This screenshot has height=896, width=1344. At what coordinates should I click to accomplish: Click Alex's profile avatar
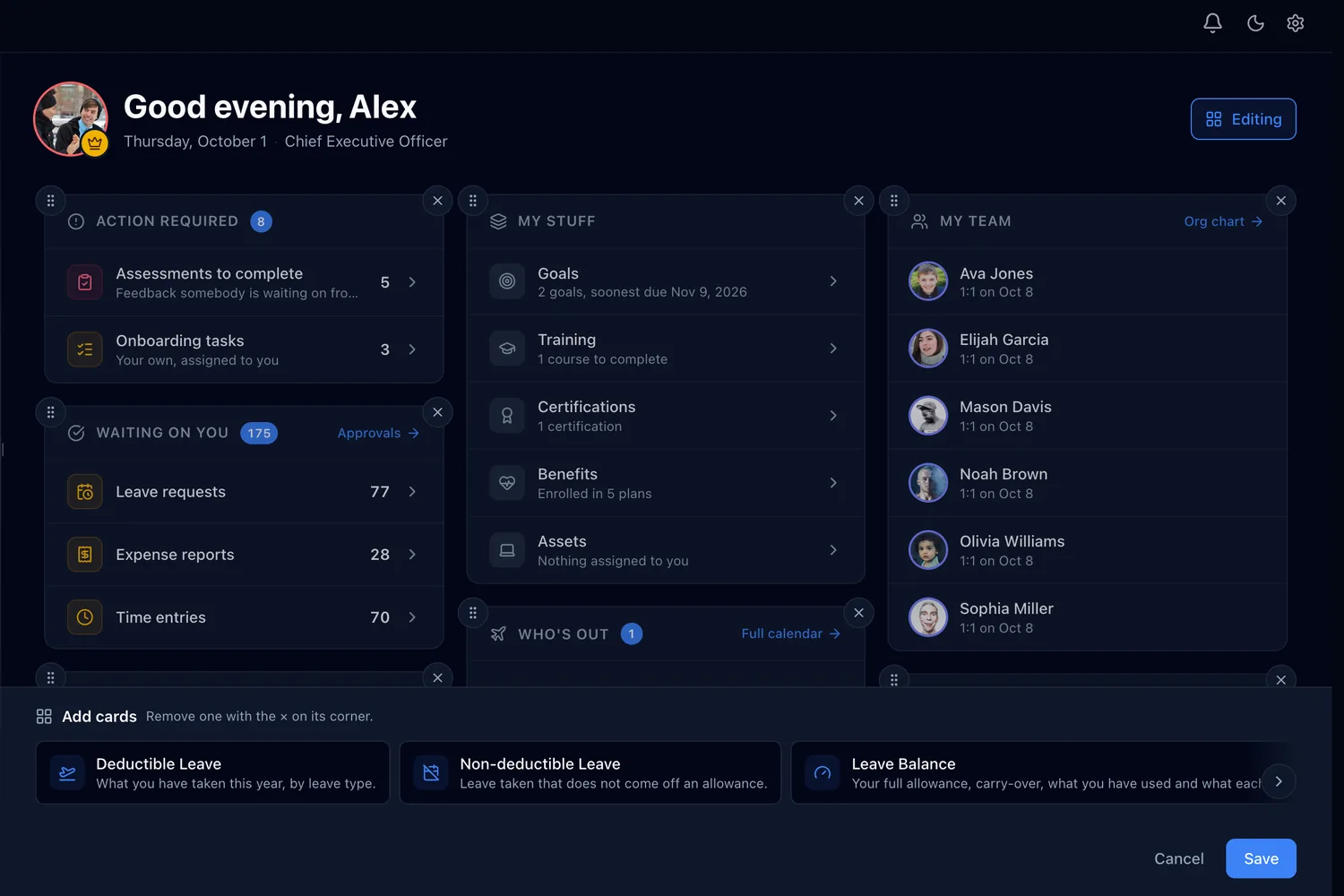tap(71, 119)
